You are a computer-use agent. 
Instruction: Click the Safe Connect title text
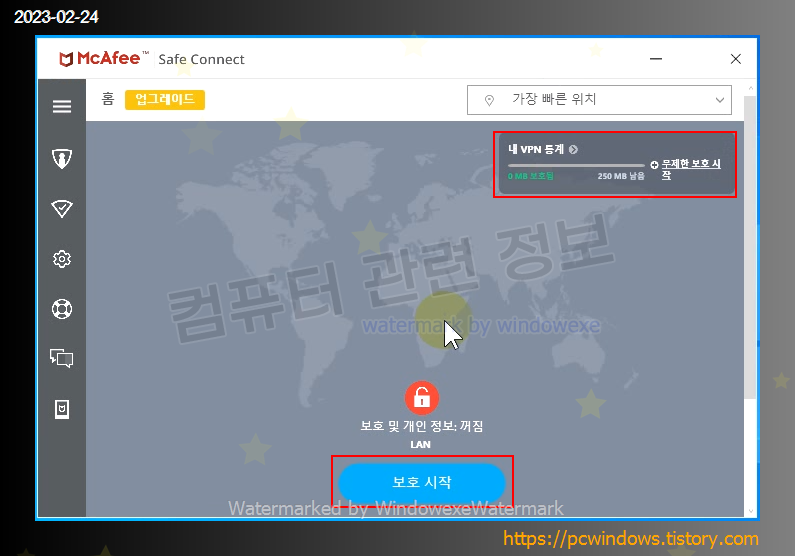pyautogui.click(x=201, y=60)
